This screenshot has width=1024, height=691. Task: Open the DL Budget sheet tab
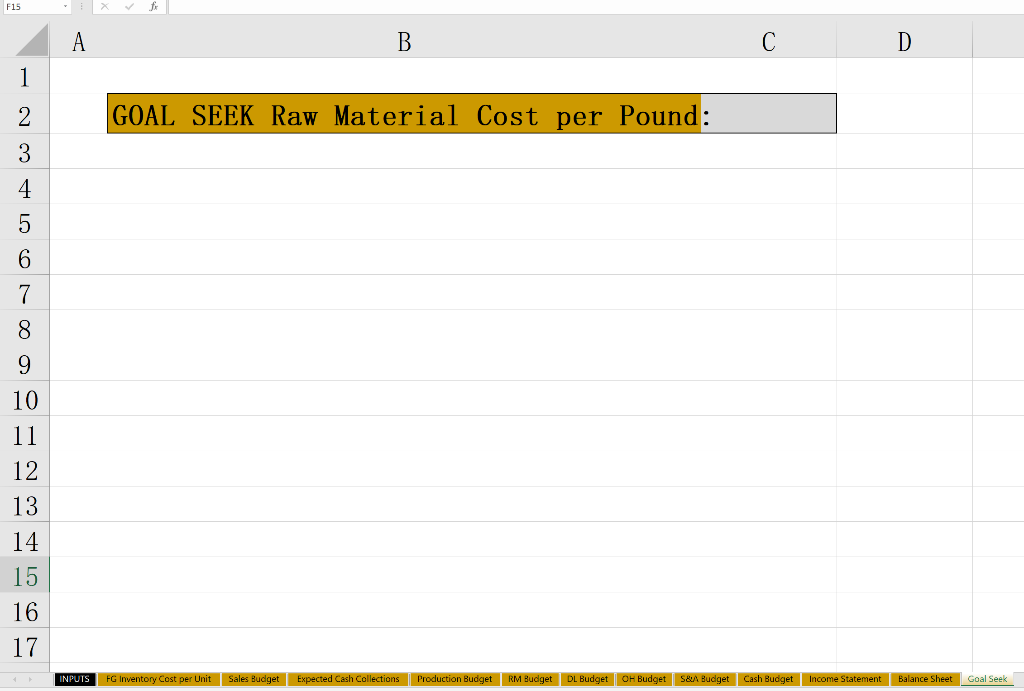[x=587, y=679]
